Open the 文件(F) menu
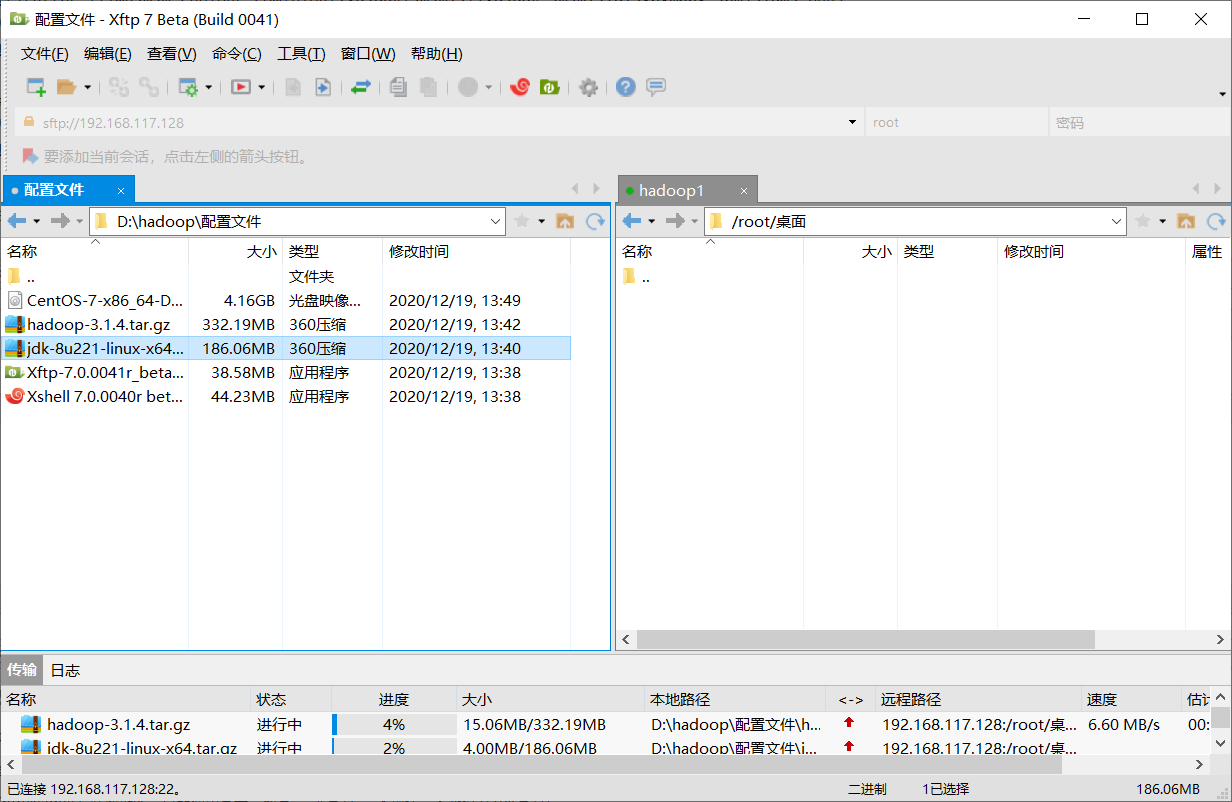The height and width of the screenshot is (802, 1232). tap(45, 54)
